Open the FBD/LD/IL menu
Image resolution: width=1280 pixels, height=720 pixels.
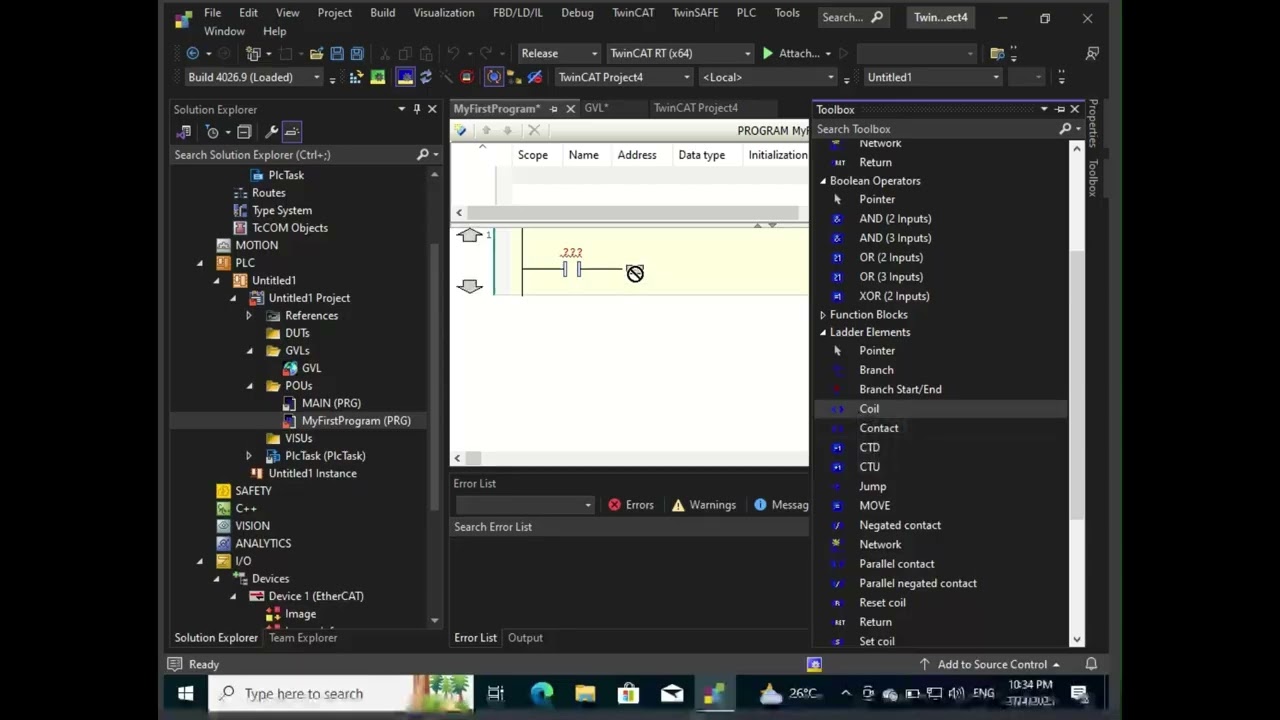tap(518, 13)
